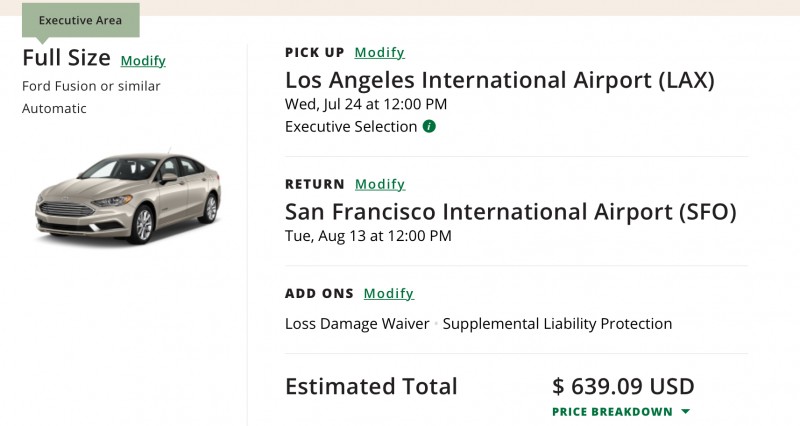Screen dimensions: 800x426
Task: Click the Executive Selection info icon
Action: (429, 127)
